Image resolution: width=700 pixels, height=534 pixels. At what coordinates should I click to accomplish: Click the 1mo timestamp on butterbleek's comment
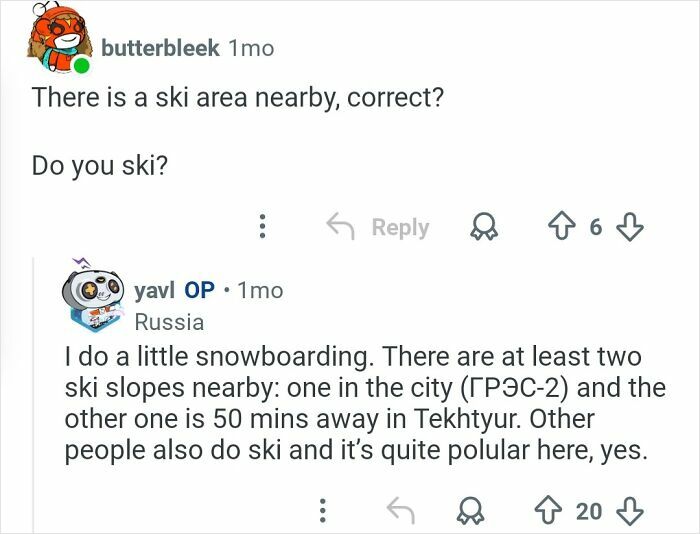click(250, 48)
